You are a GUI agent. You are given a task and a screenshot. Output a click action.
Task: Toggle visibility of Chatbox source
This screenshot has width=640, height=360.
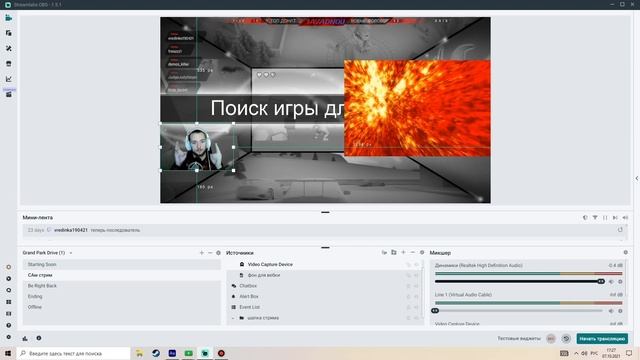[x=416, y=286]
